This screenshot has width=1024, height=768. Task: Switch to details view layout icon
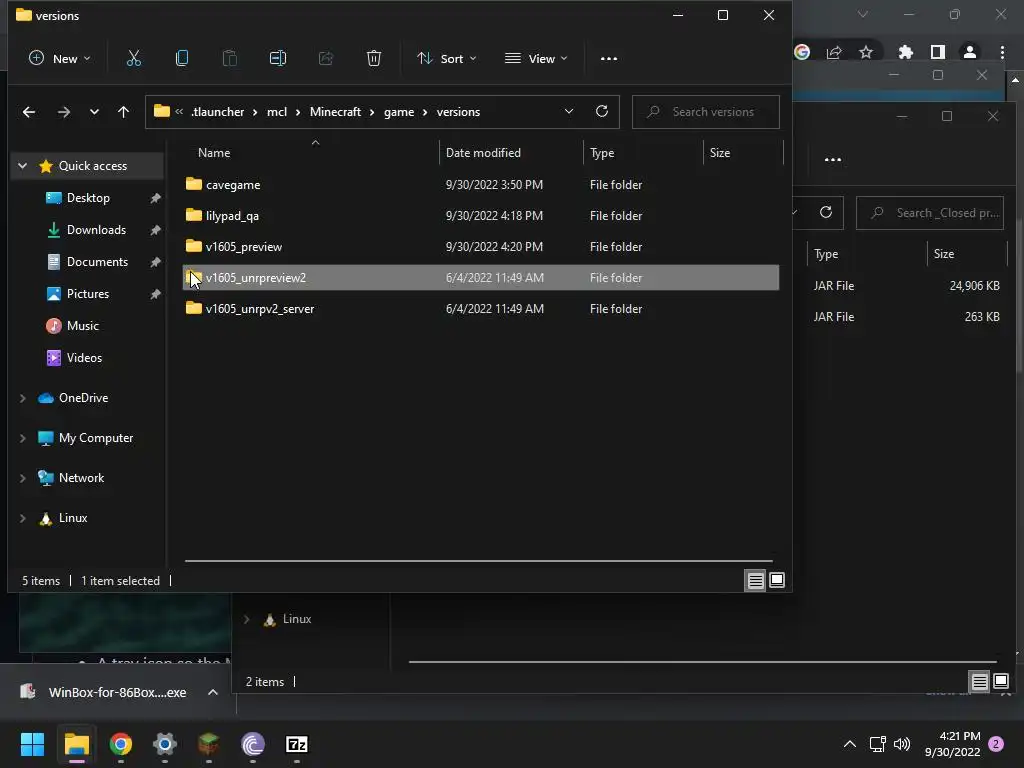coord(755,580)
